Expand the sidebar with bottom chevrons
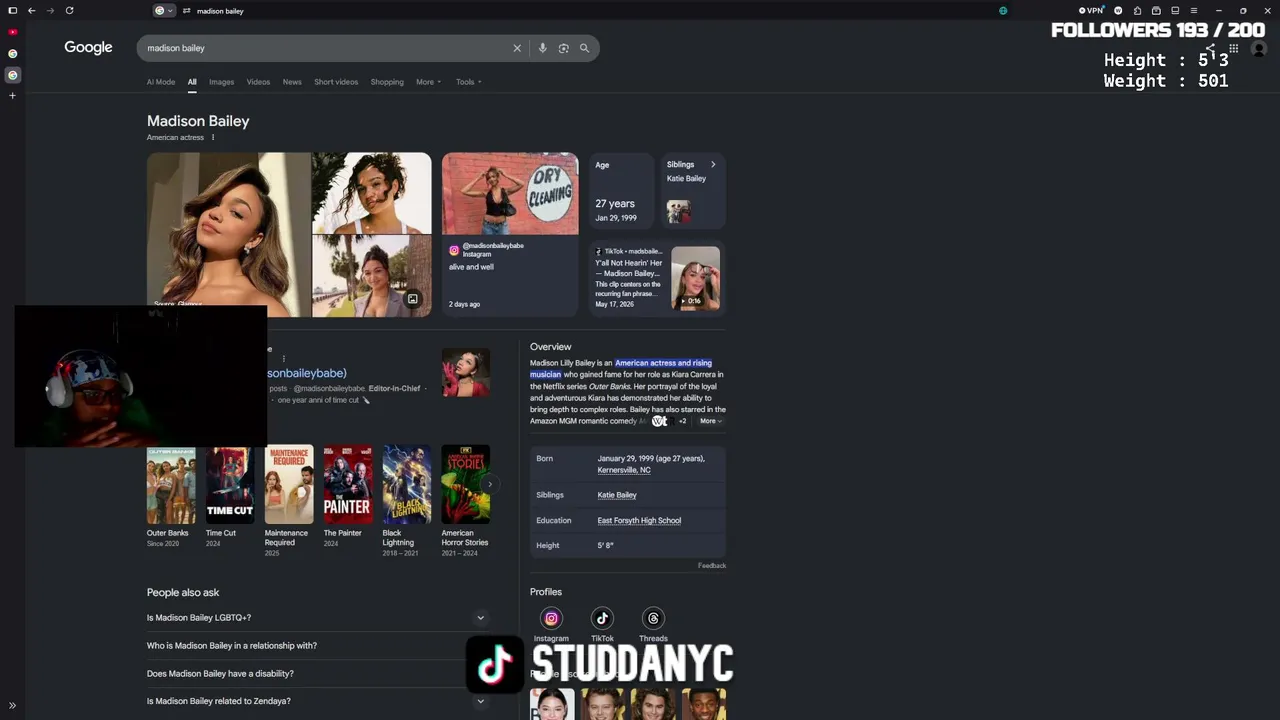This screenshot has height=720, width=1280. (x=12, y=706)
